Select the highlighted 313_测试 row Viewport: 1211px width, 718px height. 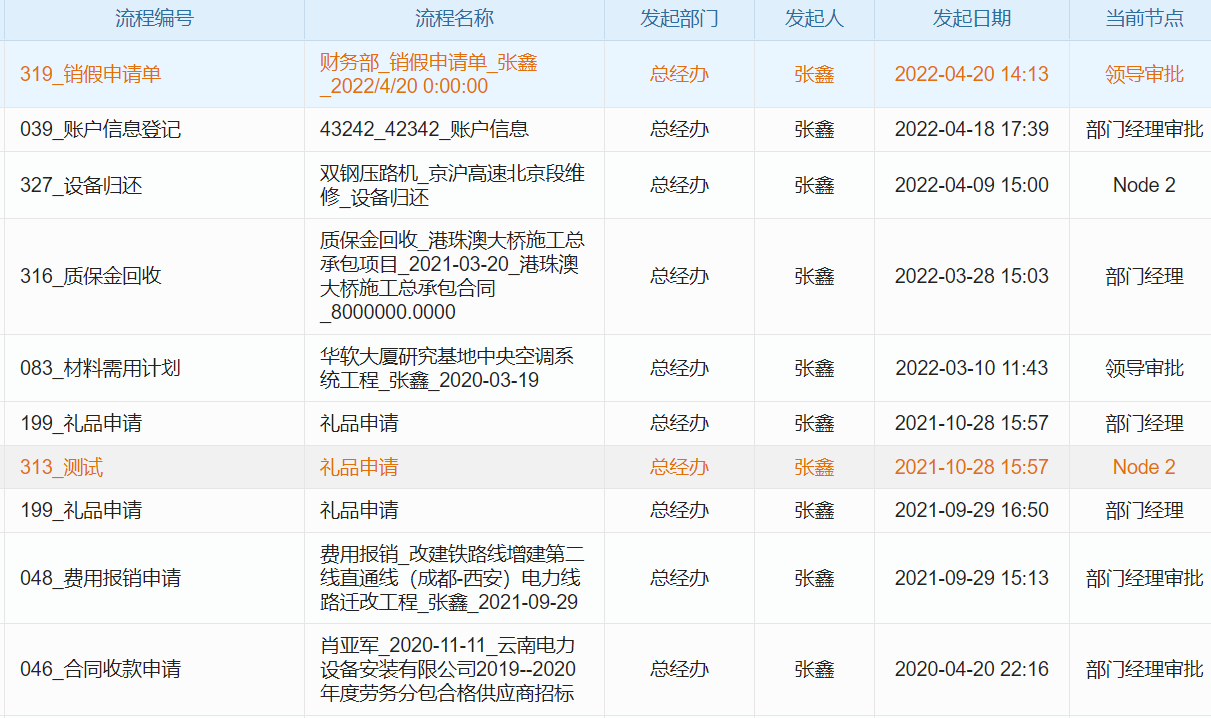(x=61, y=467)
